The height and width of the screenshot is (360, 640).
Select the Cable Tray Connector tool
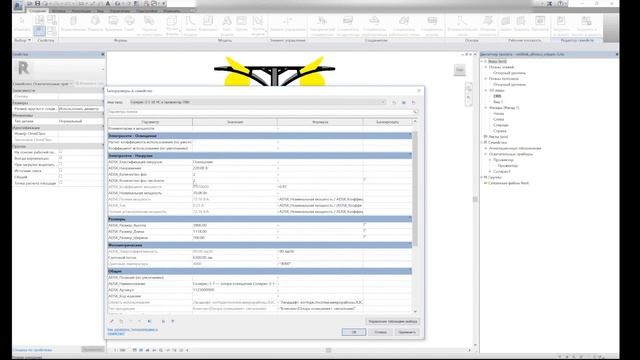pos(404,25)
